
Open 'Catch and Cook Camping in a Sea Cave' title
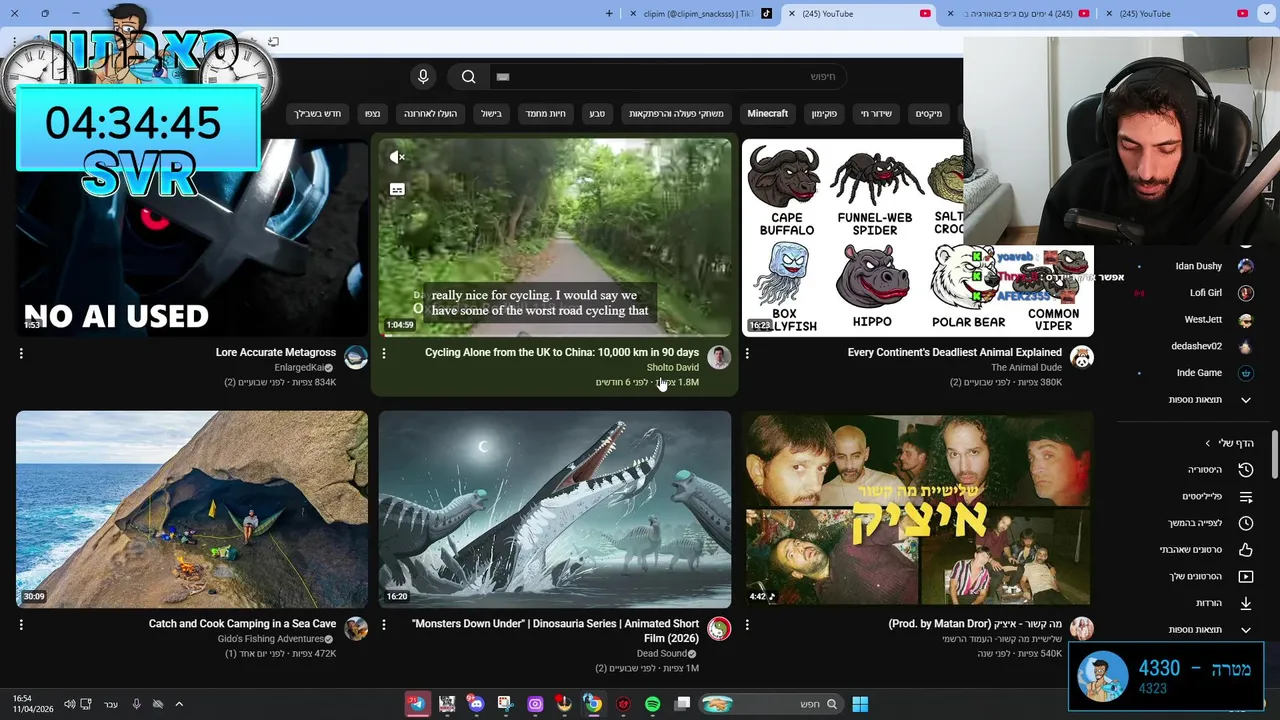point(242,623)
